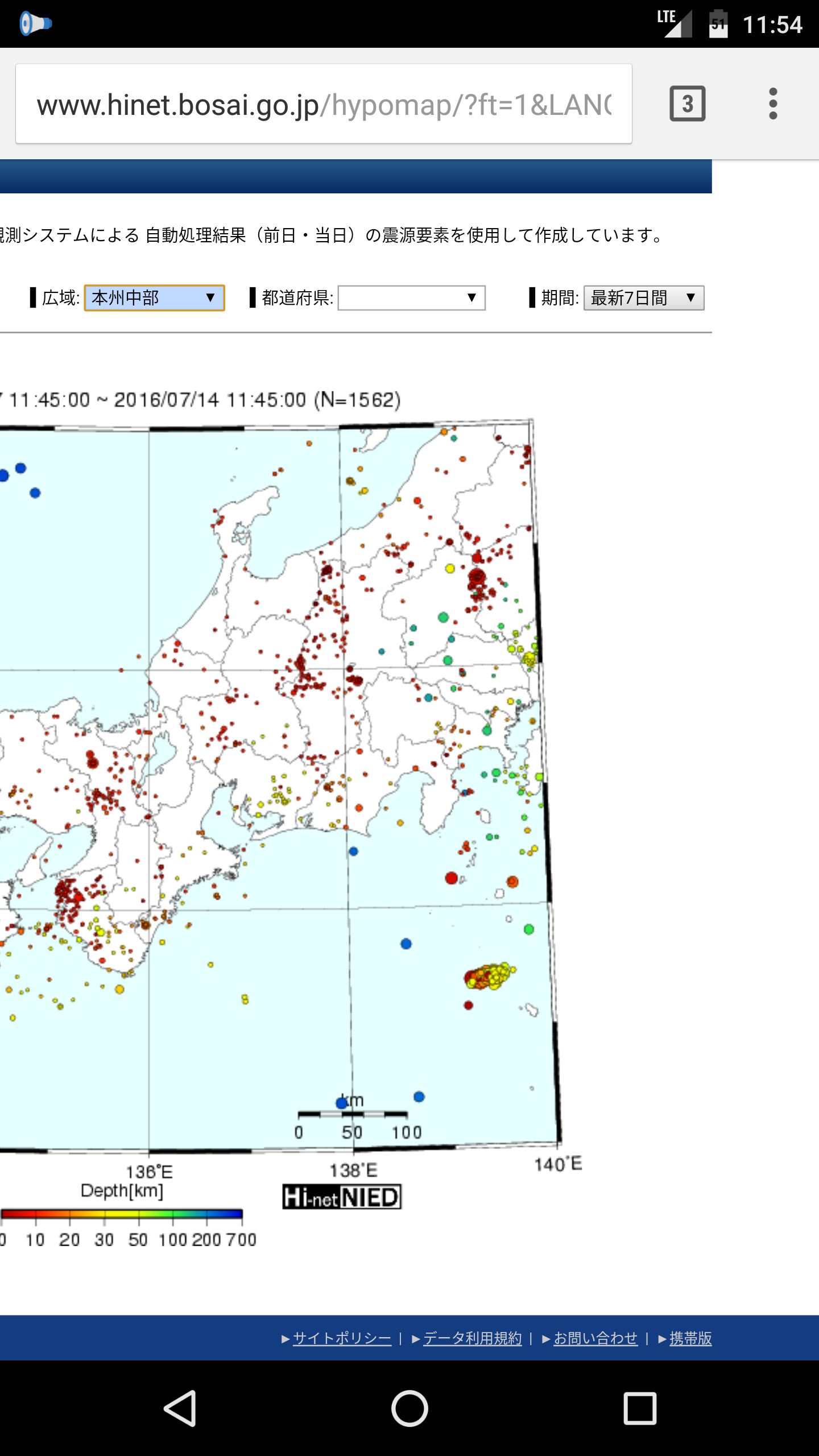Tap the URL address bar

coord(324,104)
